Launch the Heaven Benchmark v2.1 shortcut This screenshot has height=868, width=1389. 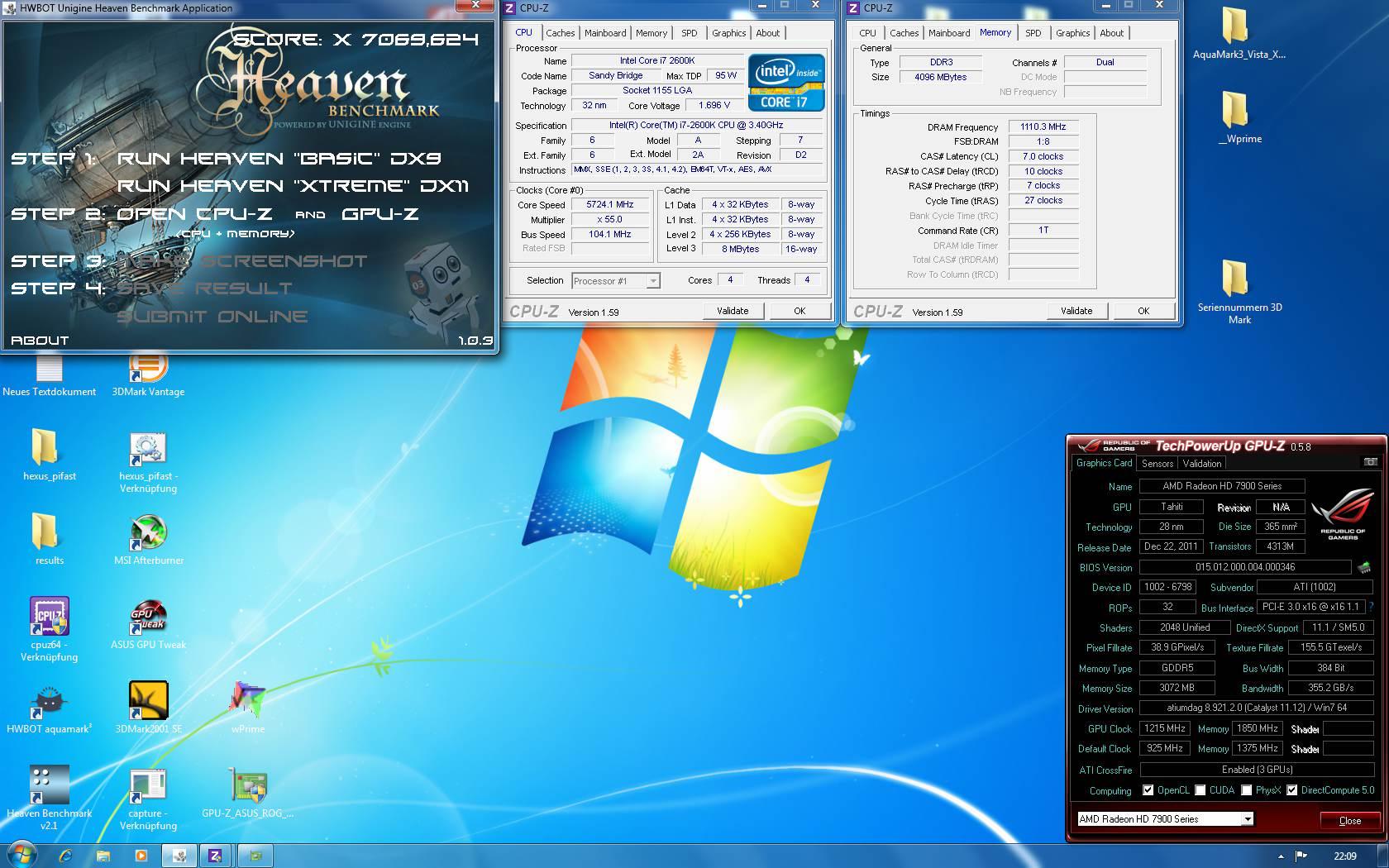[x=49, y=798]
